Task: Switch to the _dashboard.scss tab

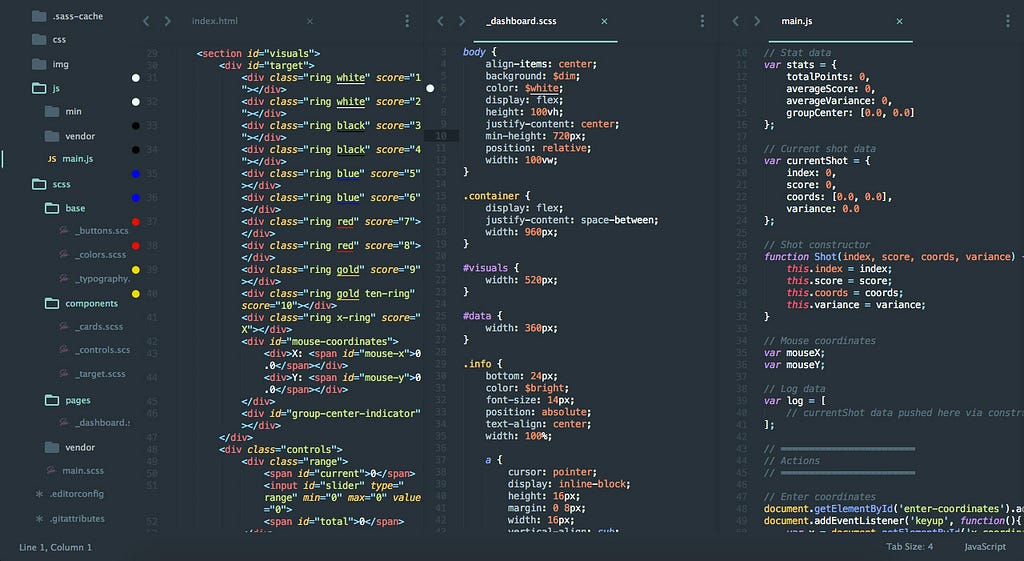Action: pyautogui.click(x=521, y=21)
